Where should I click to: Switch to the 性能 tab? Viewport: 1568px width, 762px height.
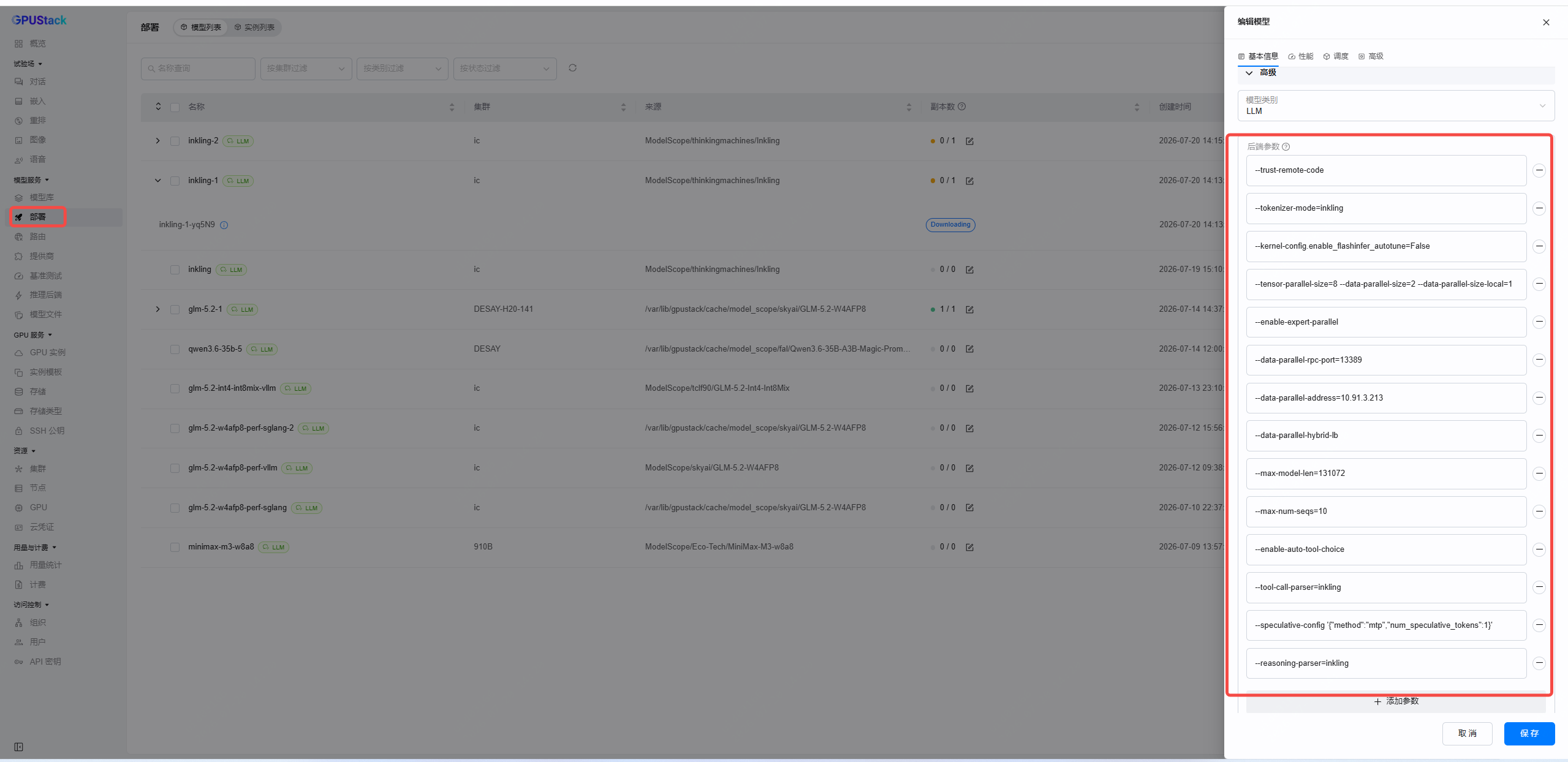(x=1300, y=56)
